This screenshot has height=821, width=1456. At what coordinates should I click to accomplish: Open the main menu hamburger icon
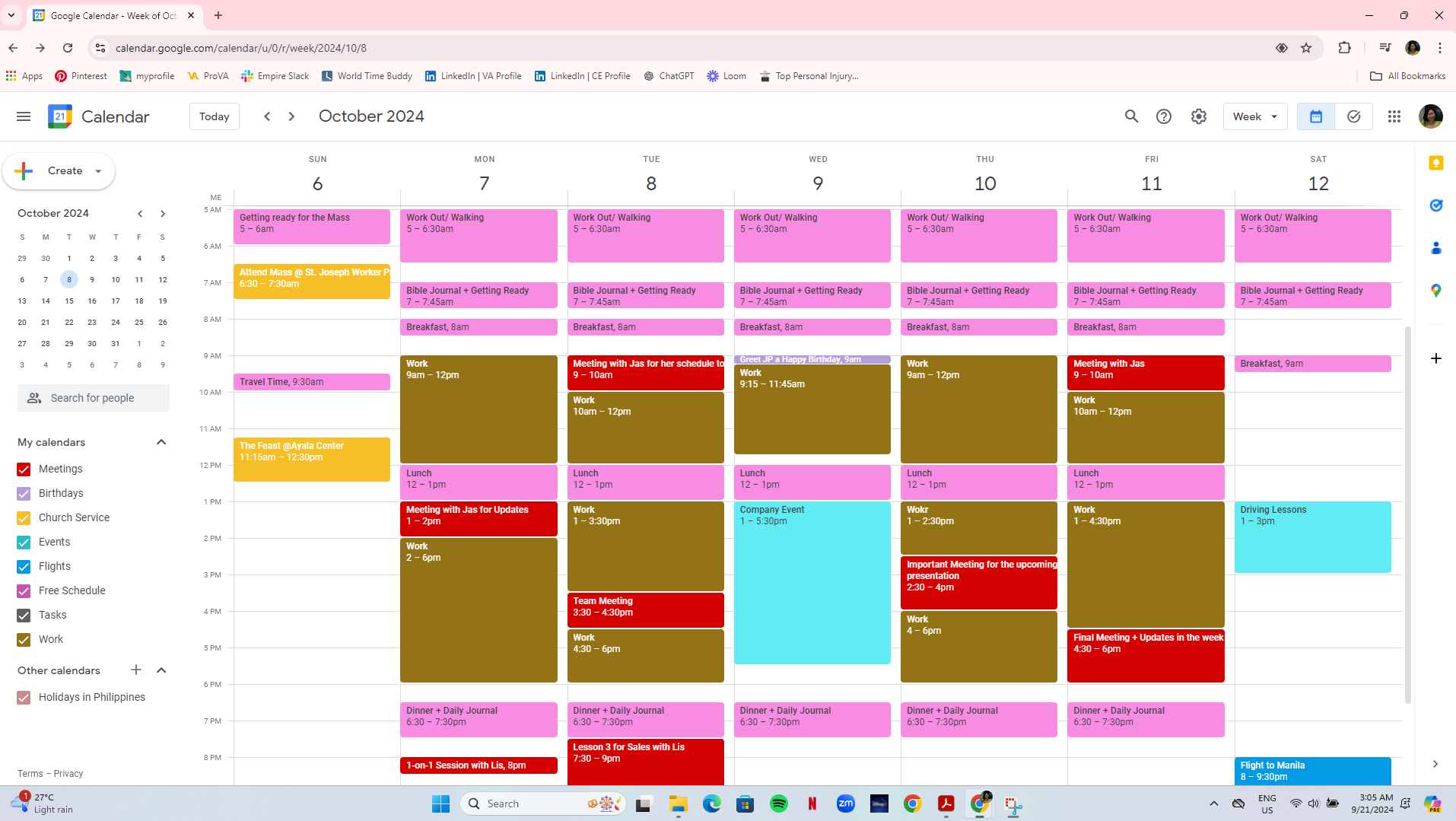(x=24, y=116)
